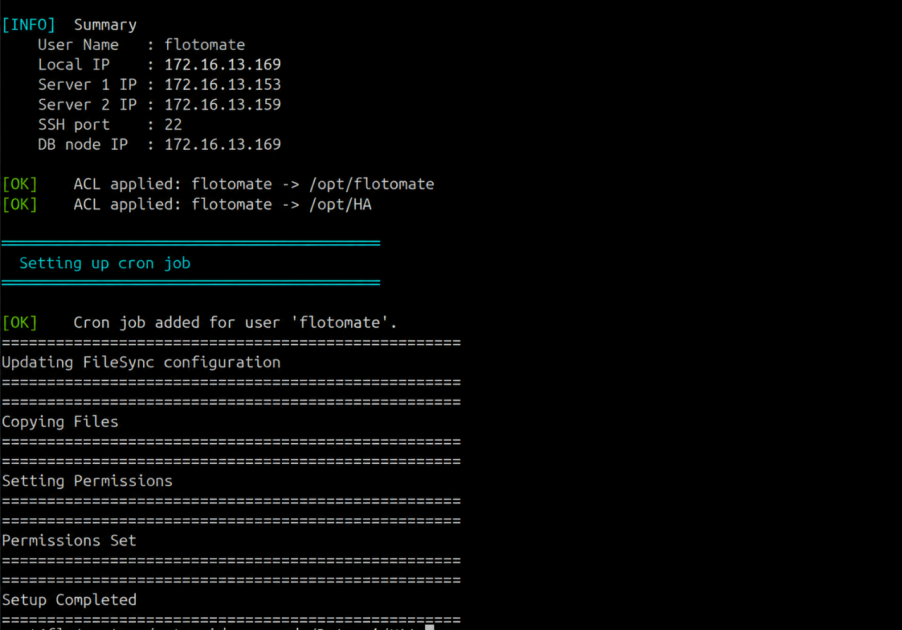Click the [INFO] tag before Summary

29,25
